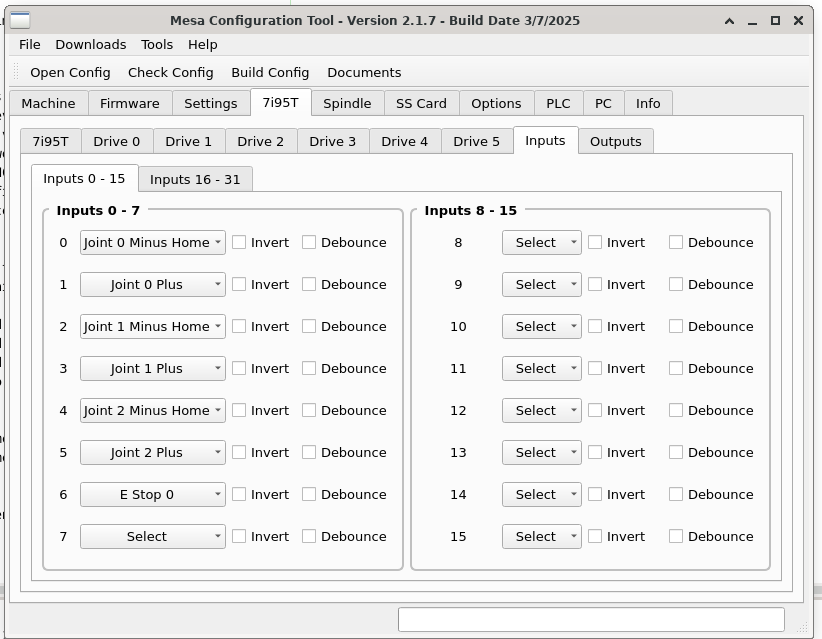822x639 pixels.
Task: Select the Drive 0 sub-tab
Action: pyautogui.click(x=116, y=142)
